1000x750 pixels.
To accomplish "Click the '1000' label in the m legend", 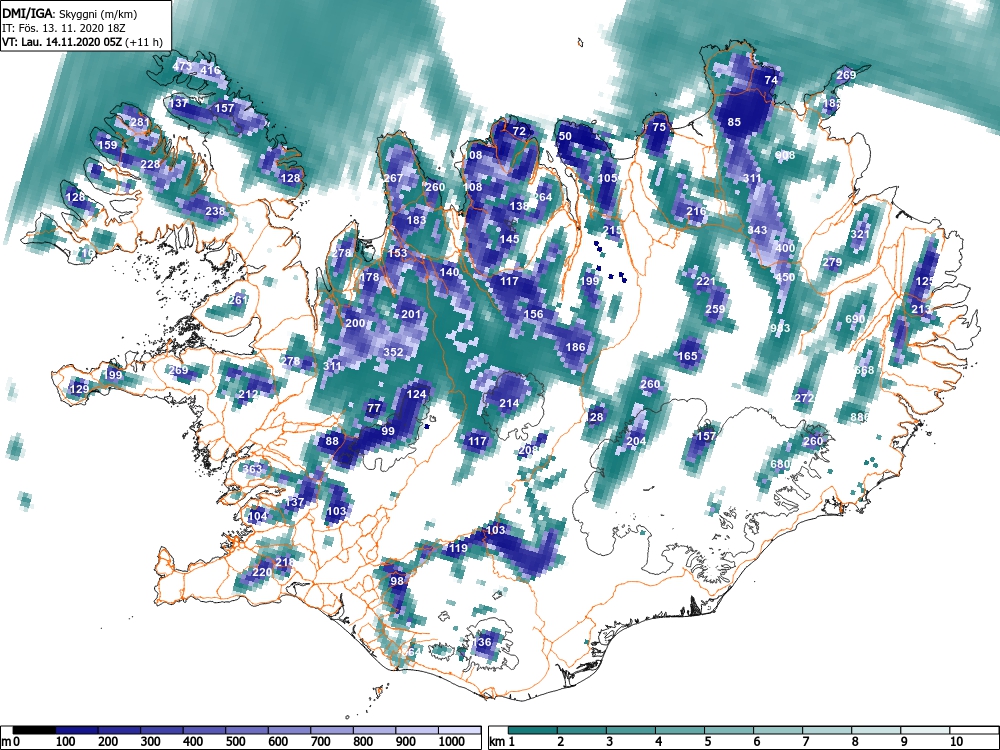I will pos(452,742).
